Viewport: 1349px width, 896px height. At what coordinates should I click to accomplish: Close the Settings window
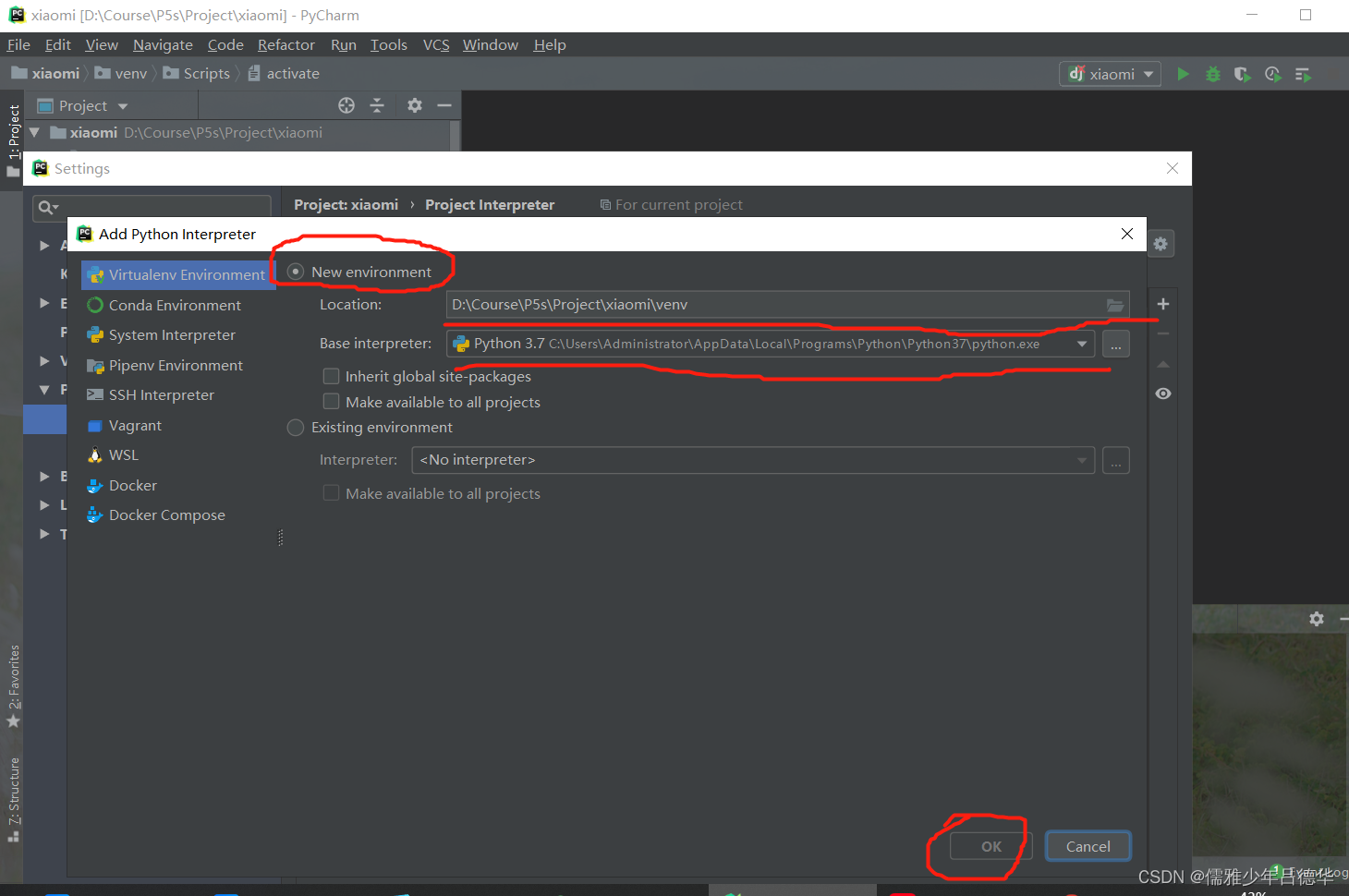(1173, 168)
